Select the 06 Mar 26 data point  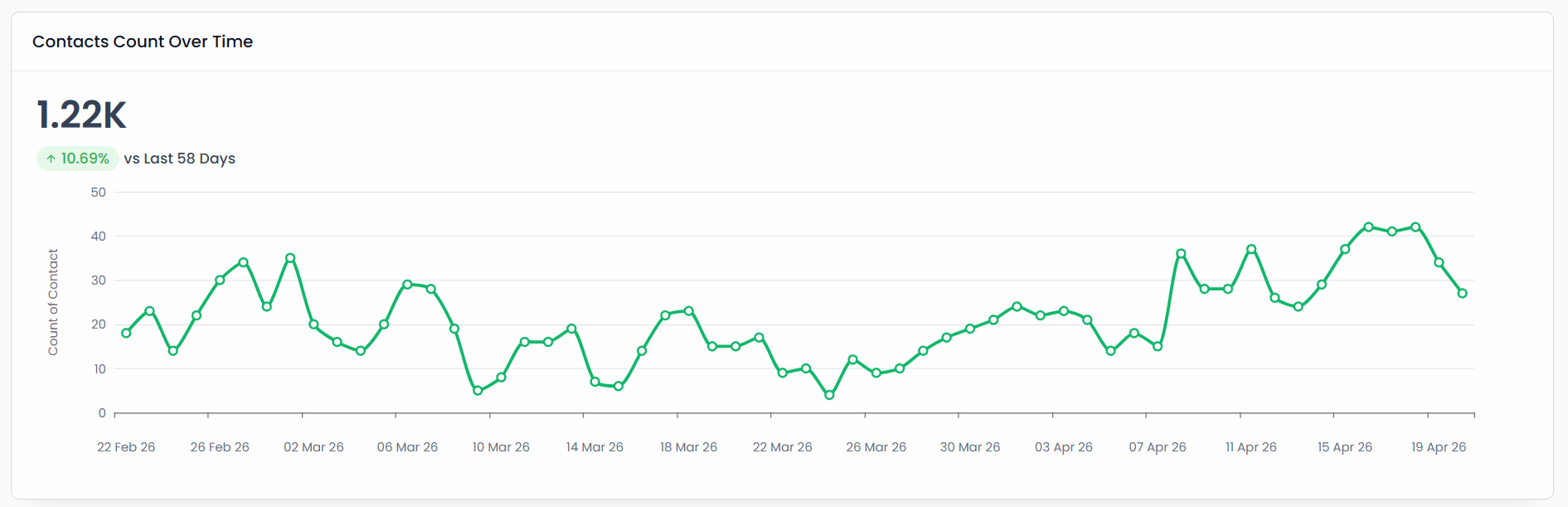point(407,285)
